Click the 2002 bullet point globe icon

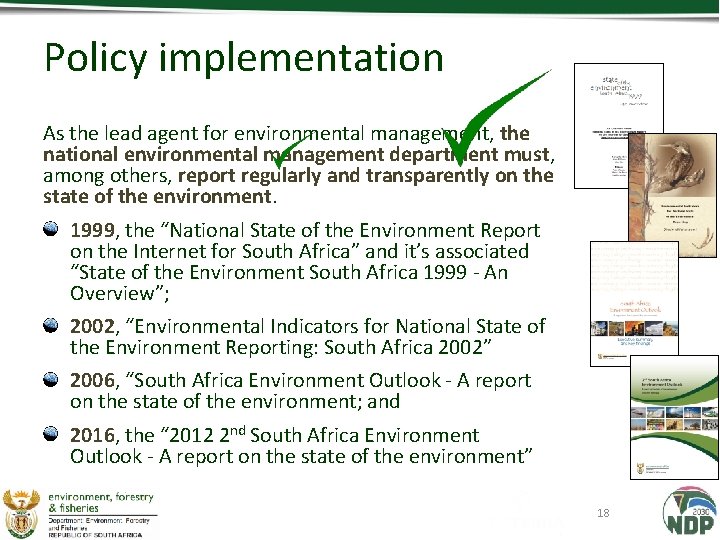[x=51, y=325]
